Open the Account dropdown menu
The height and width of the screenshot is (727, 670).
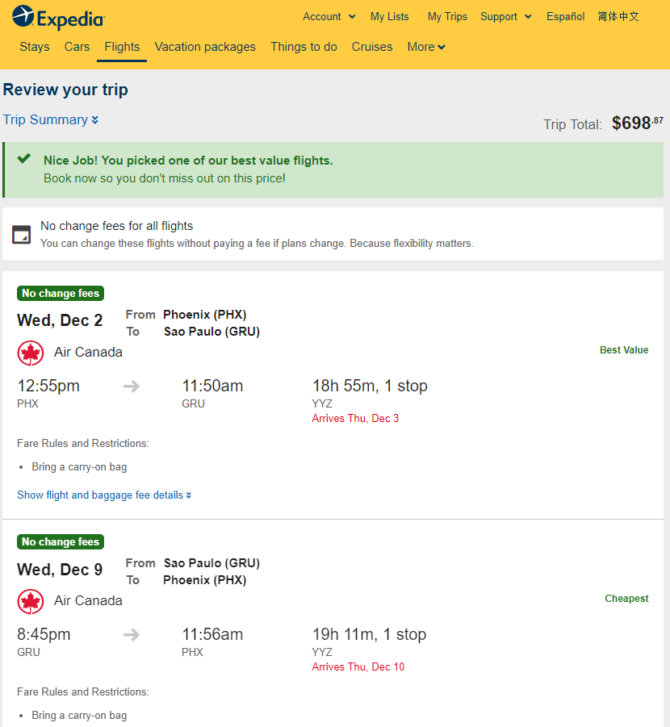tap(329, 17)
